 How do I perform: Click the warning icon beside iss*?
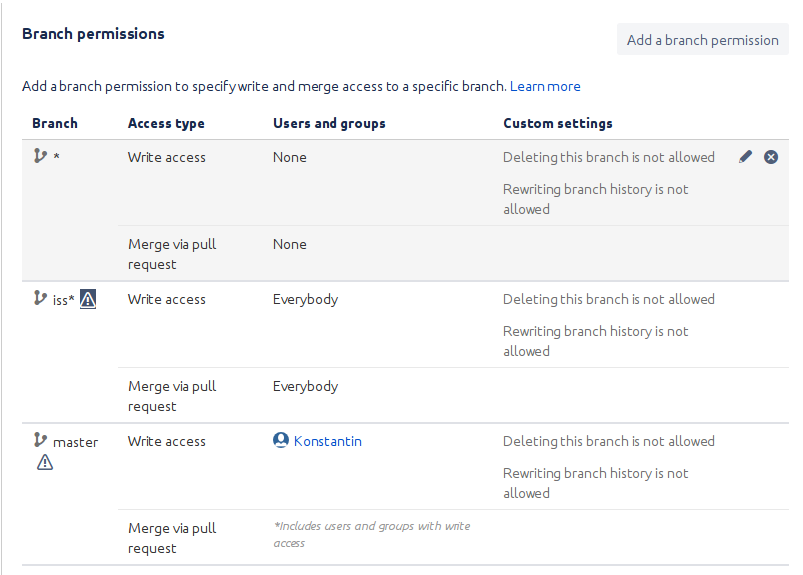coord(88,299)
